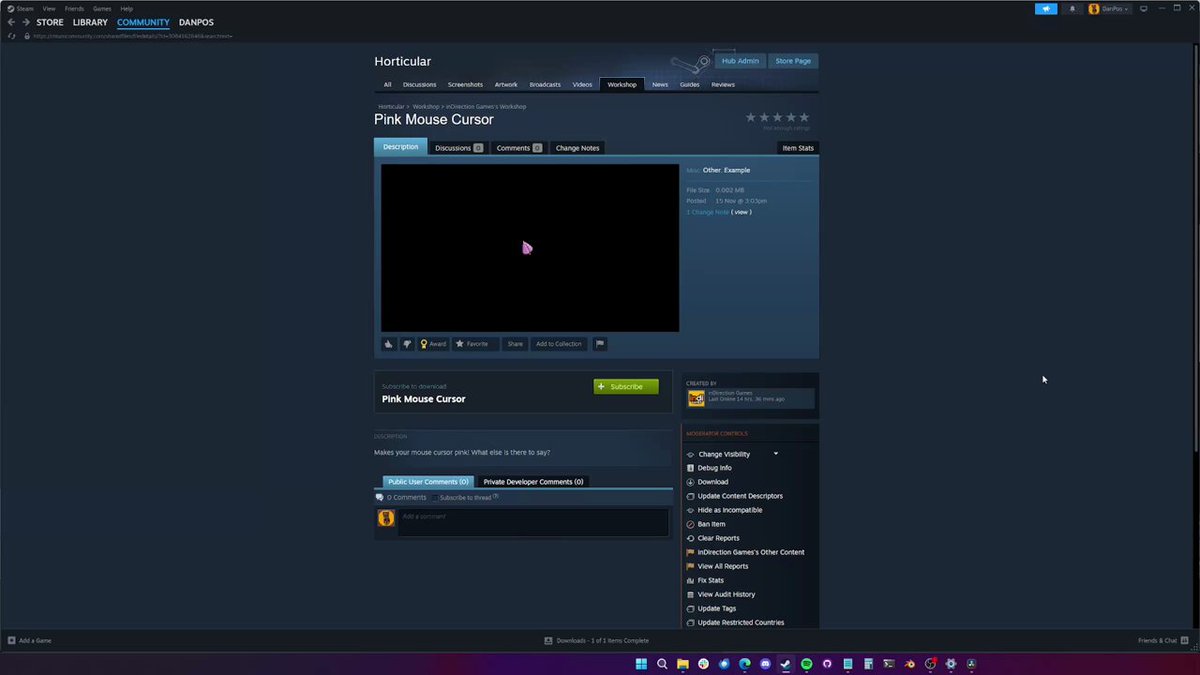The height and width of the screenshot is (675, 1200).
Task: Open change note view link
Action: [x=741, y=212]
